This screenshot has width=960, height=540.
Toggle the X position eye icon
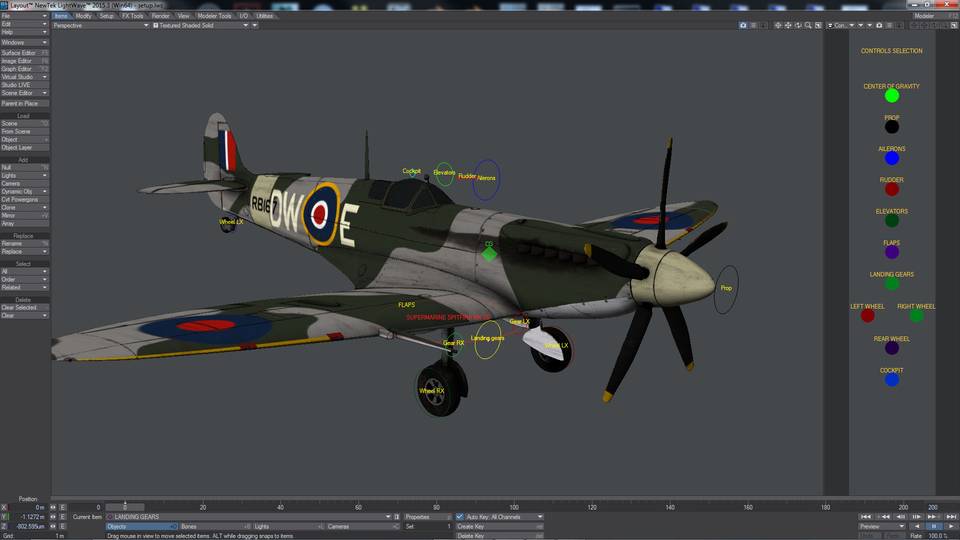(x=53, y=508)
